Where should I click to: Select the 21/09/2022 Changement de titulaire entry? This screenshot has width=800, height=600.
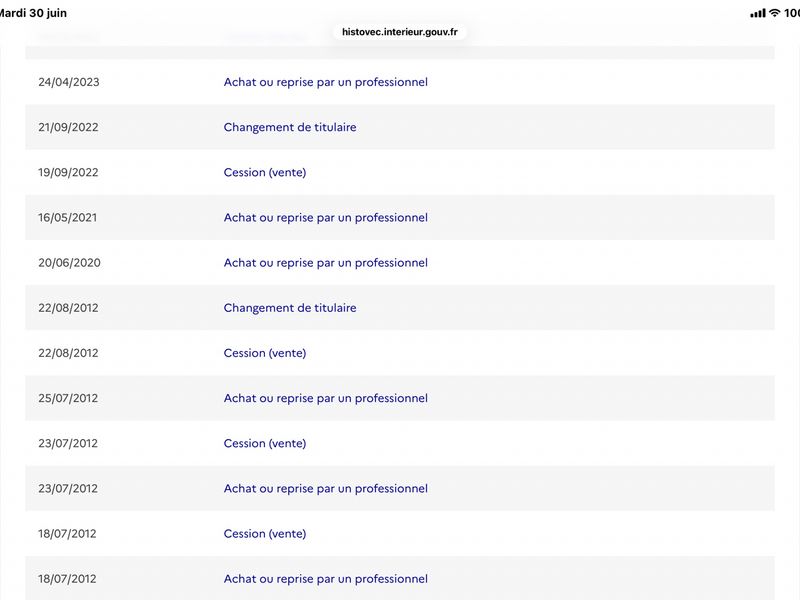[x=400, y=127]
